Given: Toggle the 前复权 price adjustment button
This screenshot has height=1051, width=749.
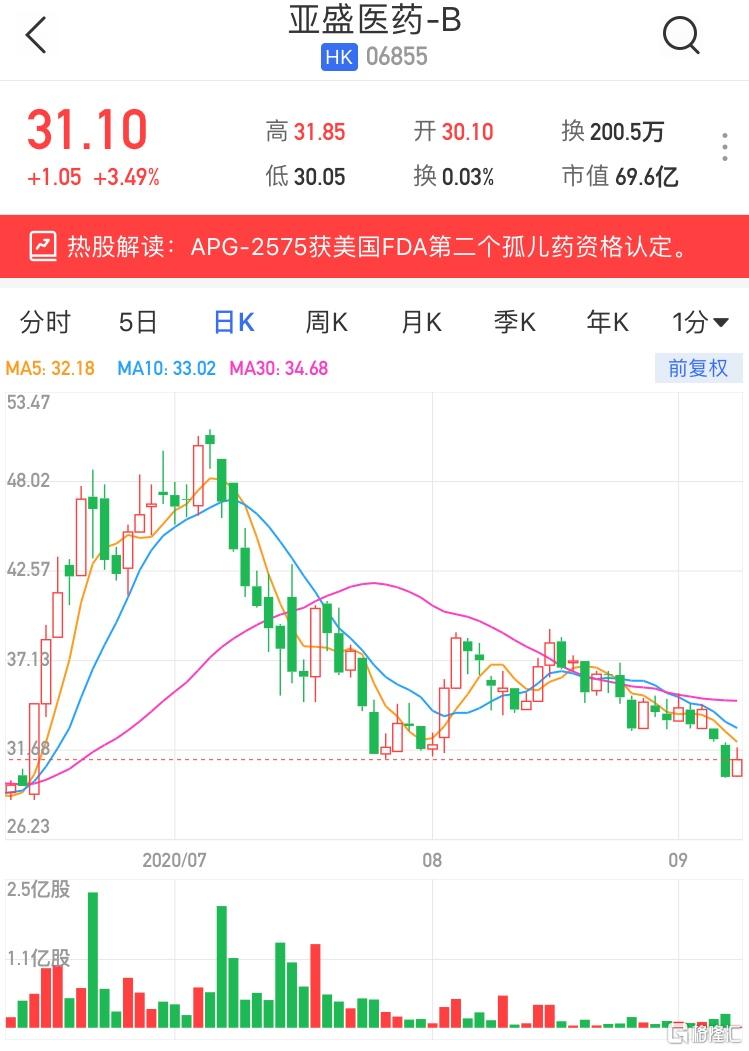Looking at the screenshot, I should pos(698,368).
